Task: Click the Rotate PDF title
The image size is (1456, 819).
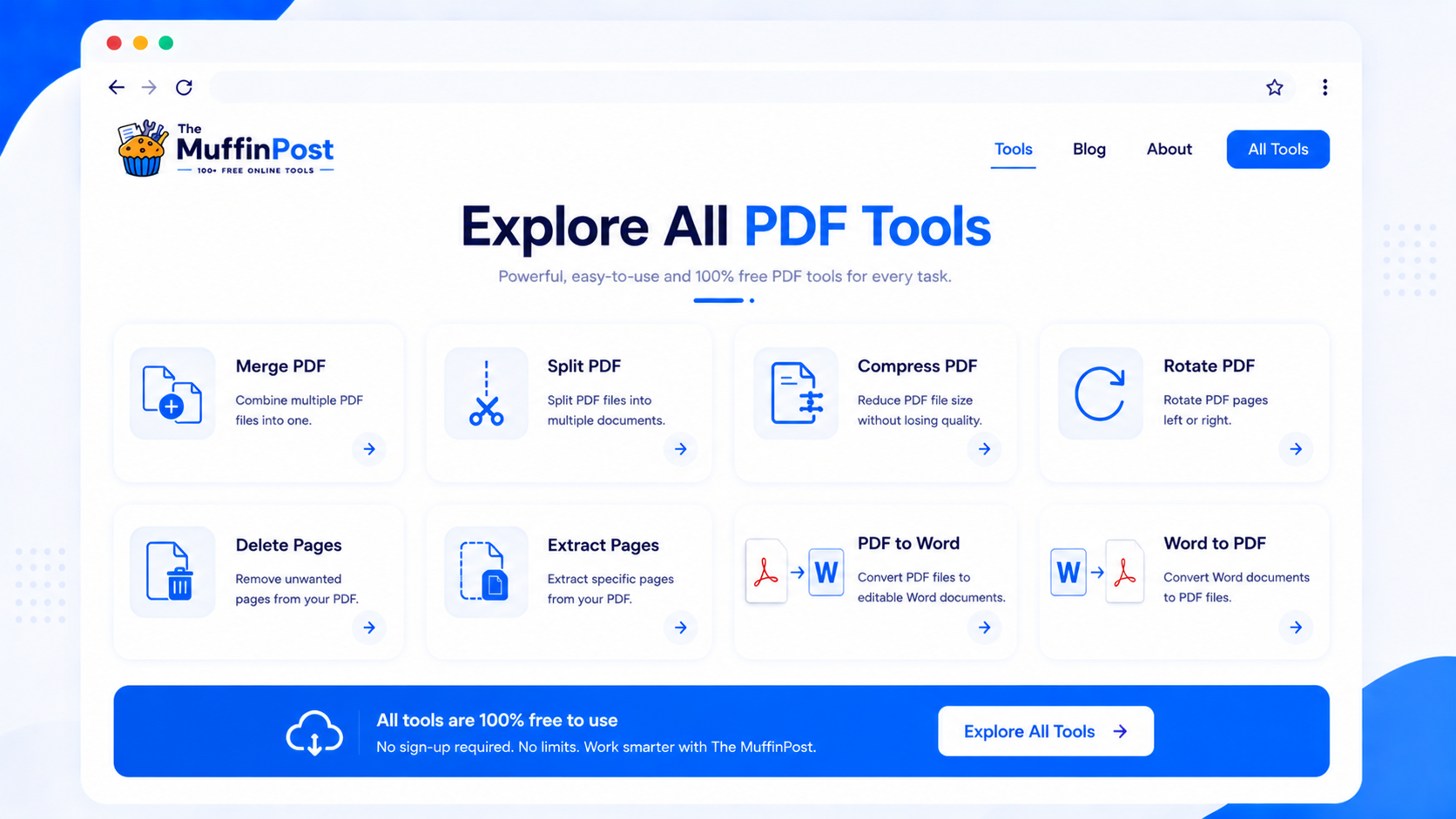Action: (1209, 366)
